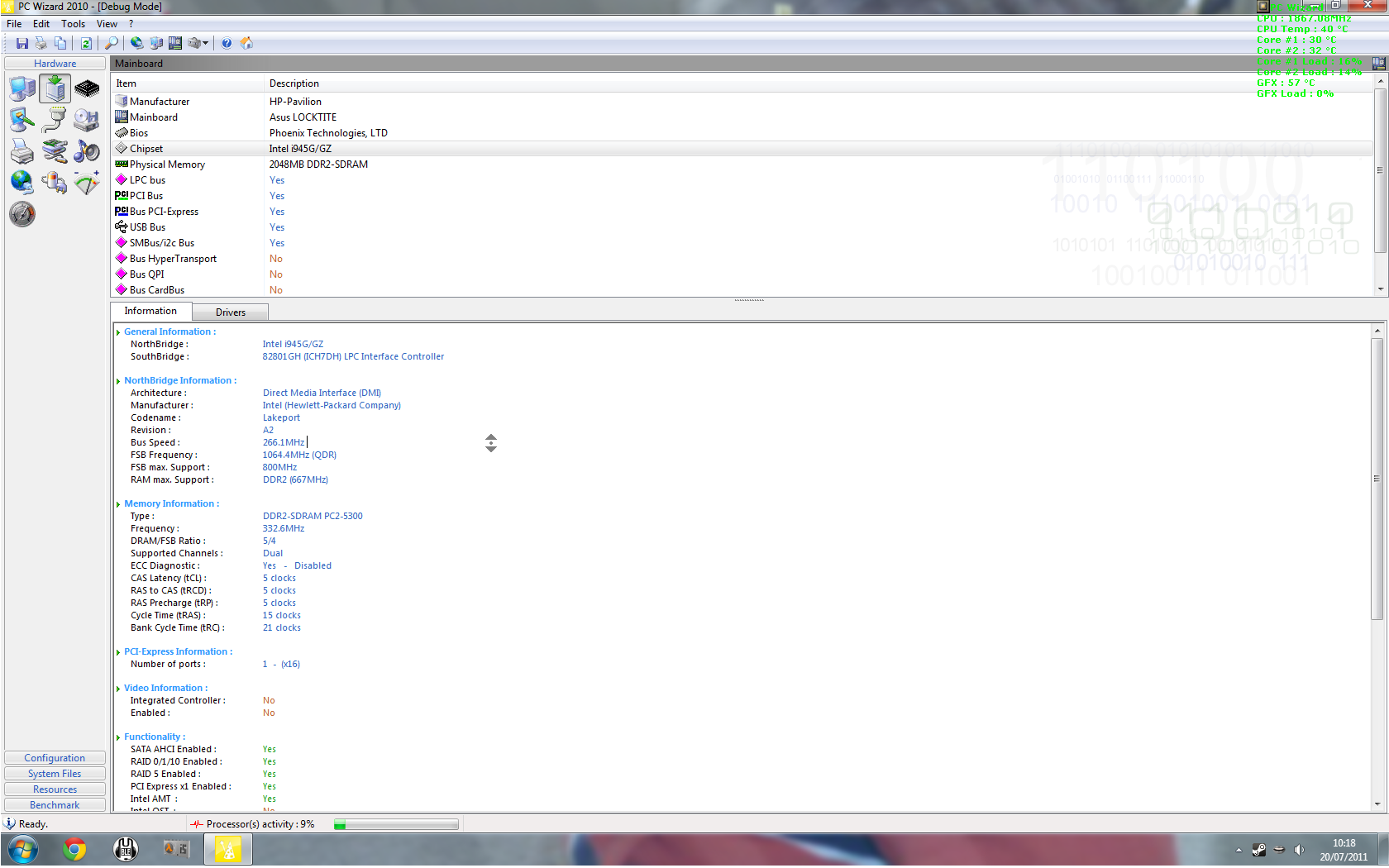The height and width of the screenshot is (868, 1389).
Task: Collapse the NorthBridge Information section arrow
Action: coord(118,381)
